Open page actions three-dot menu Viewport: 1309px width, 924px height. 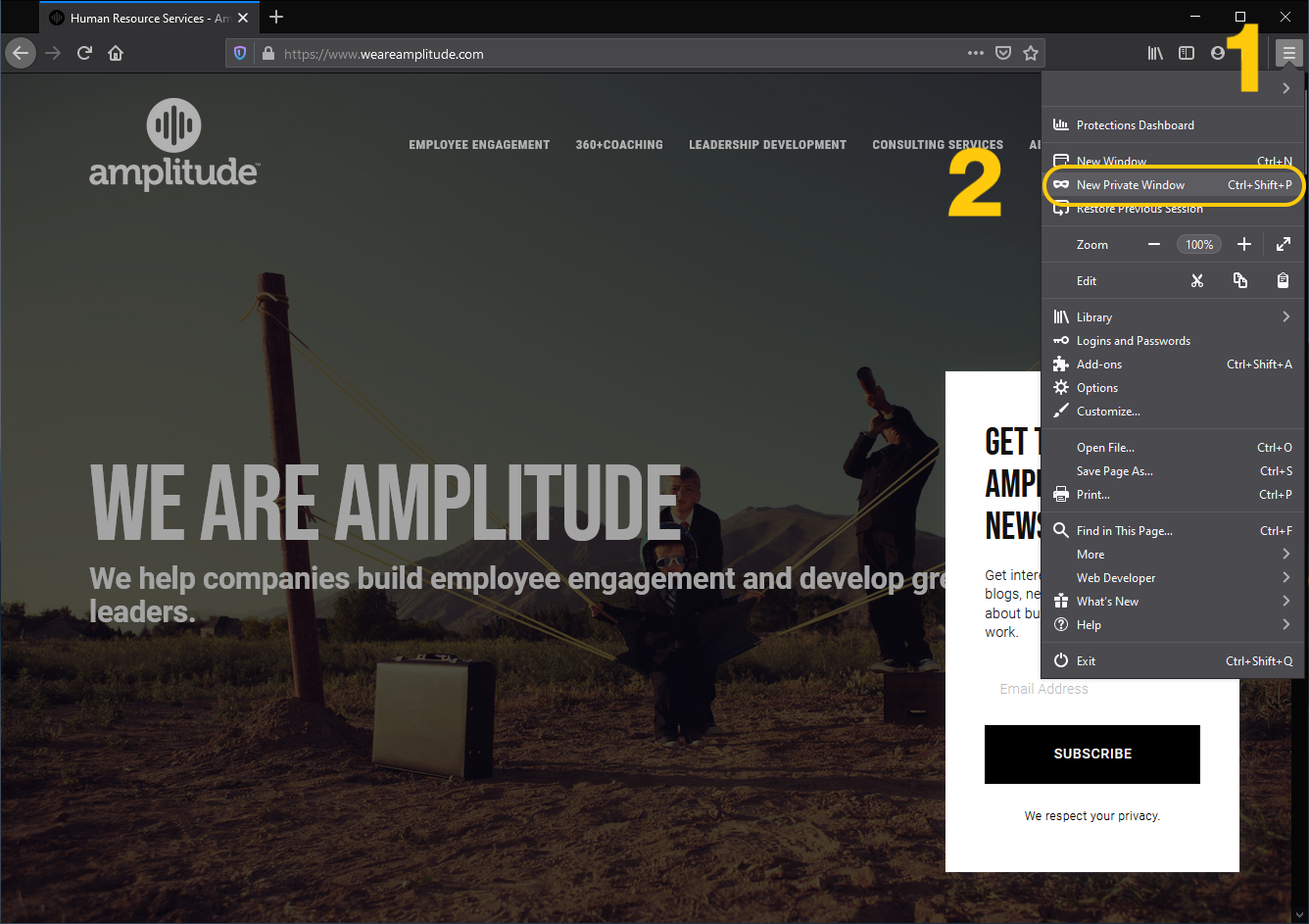pyautogui.click(x=975, y=53)
